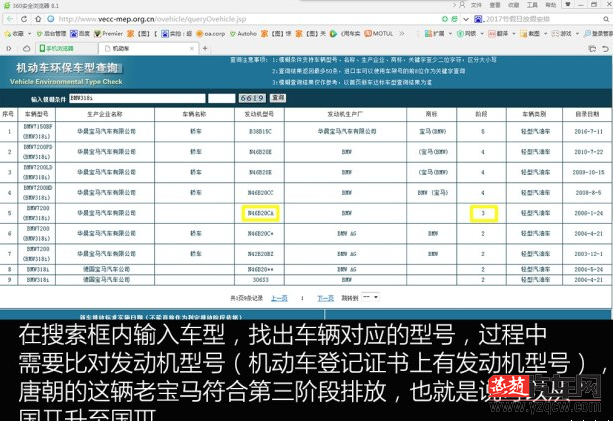Expand the 网银 dropdown arrow
This screenshot has height=421, width=613.
(482, 34)
